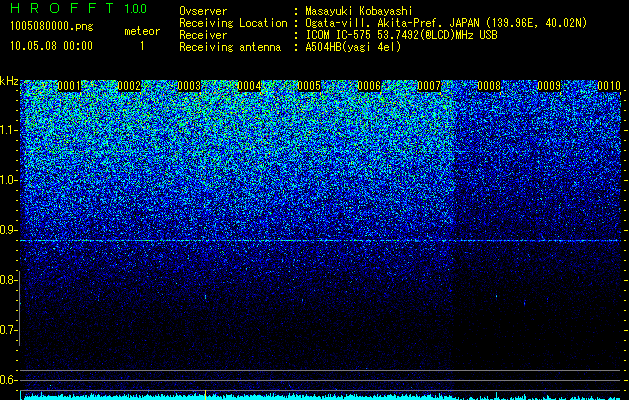The width and height of the screenshot is (629, 400).
Task: Click the receiver ICOM IC-575 text
Action: (401, 35)
